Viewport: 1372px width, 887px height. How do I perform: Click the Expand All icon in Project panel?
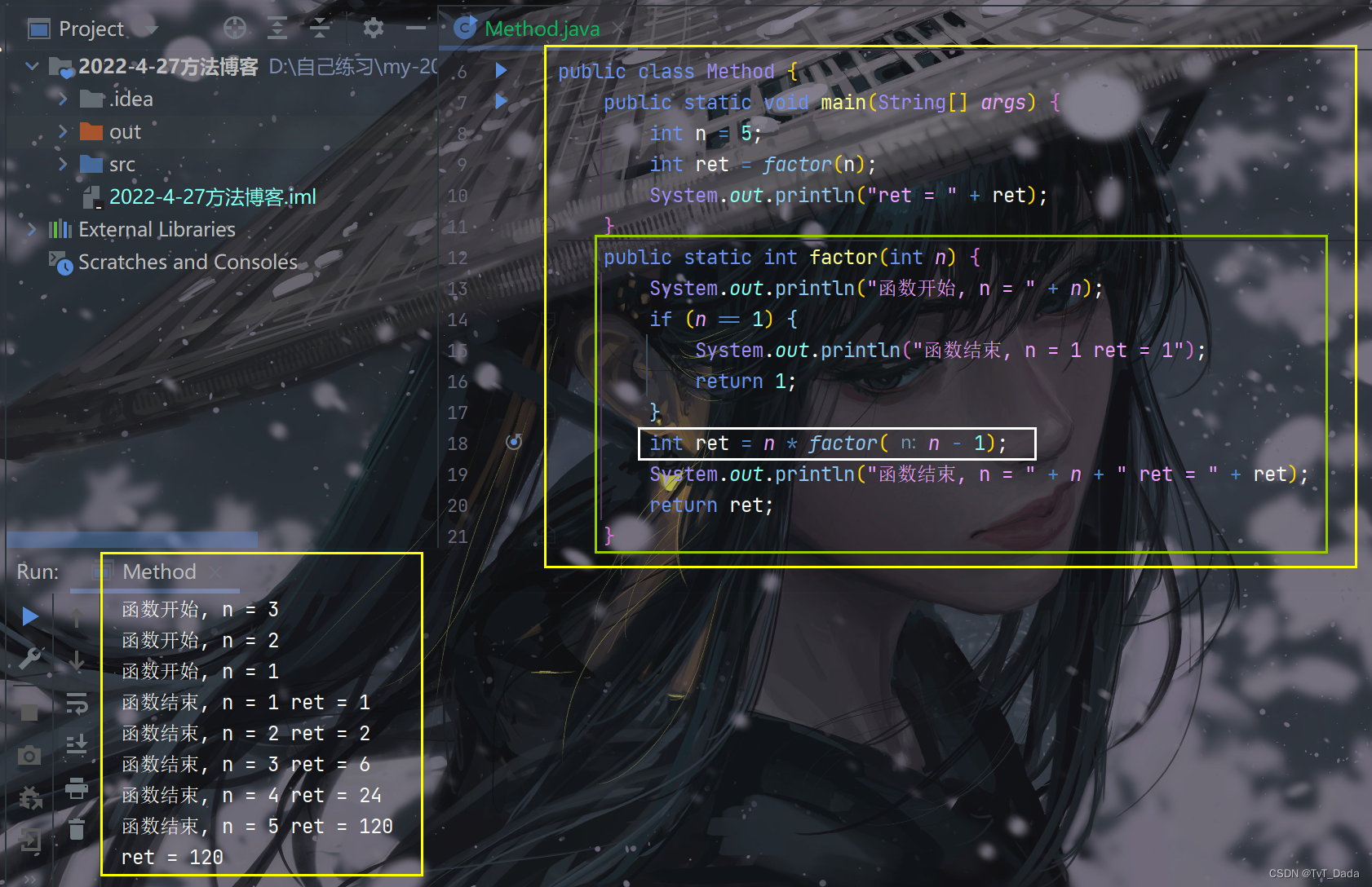(277, 29)
